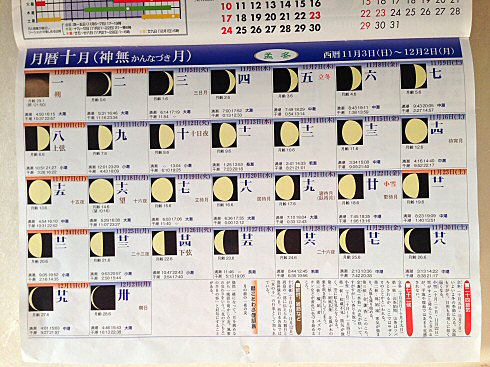This screenshot has width=490, height=367.
Task: Click the orange vertical label in text section
Action: [x=253, y=307]
